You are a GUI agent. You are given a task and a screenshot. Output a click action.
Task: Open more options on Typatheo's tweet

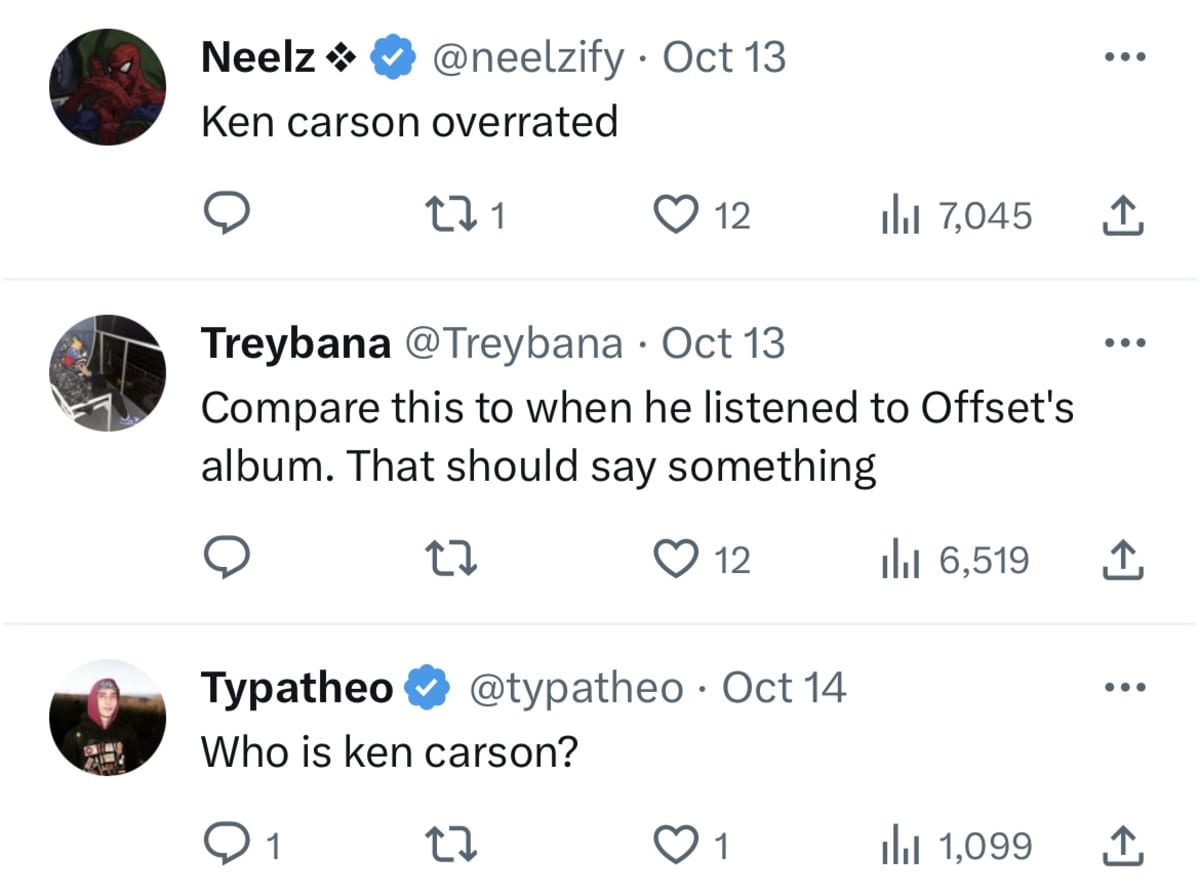(1124, 686)
